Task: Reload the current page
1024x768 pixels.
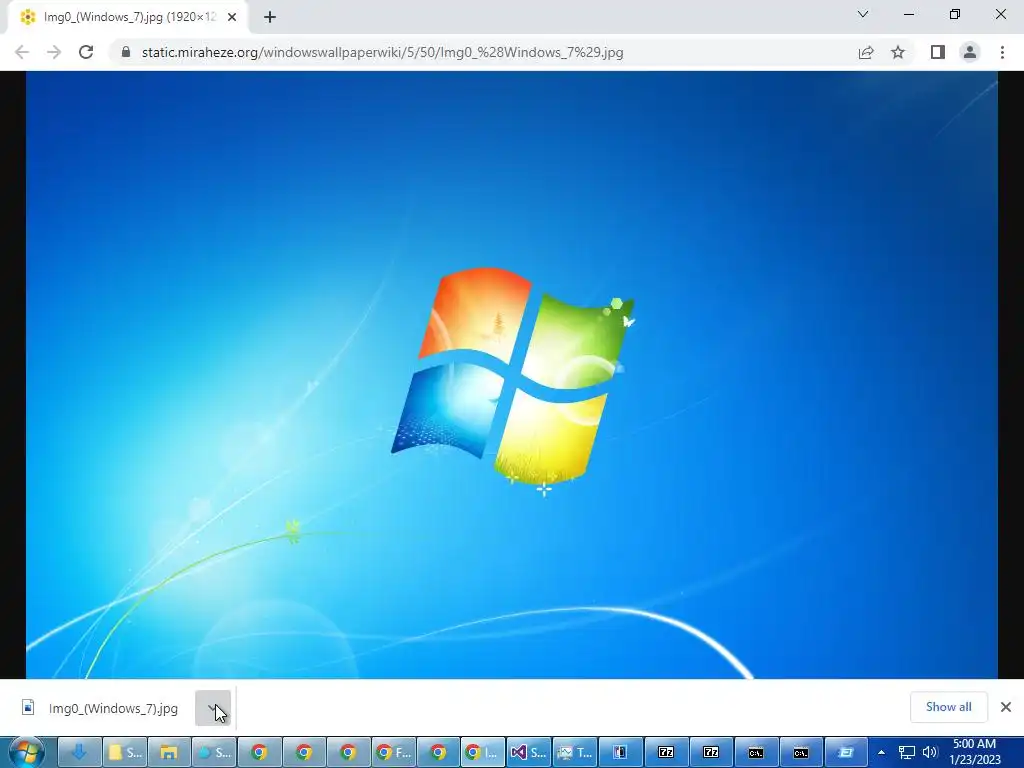Action: click(86, 52)
